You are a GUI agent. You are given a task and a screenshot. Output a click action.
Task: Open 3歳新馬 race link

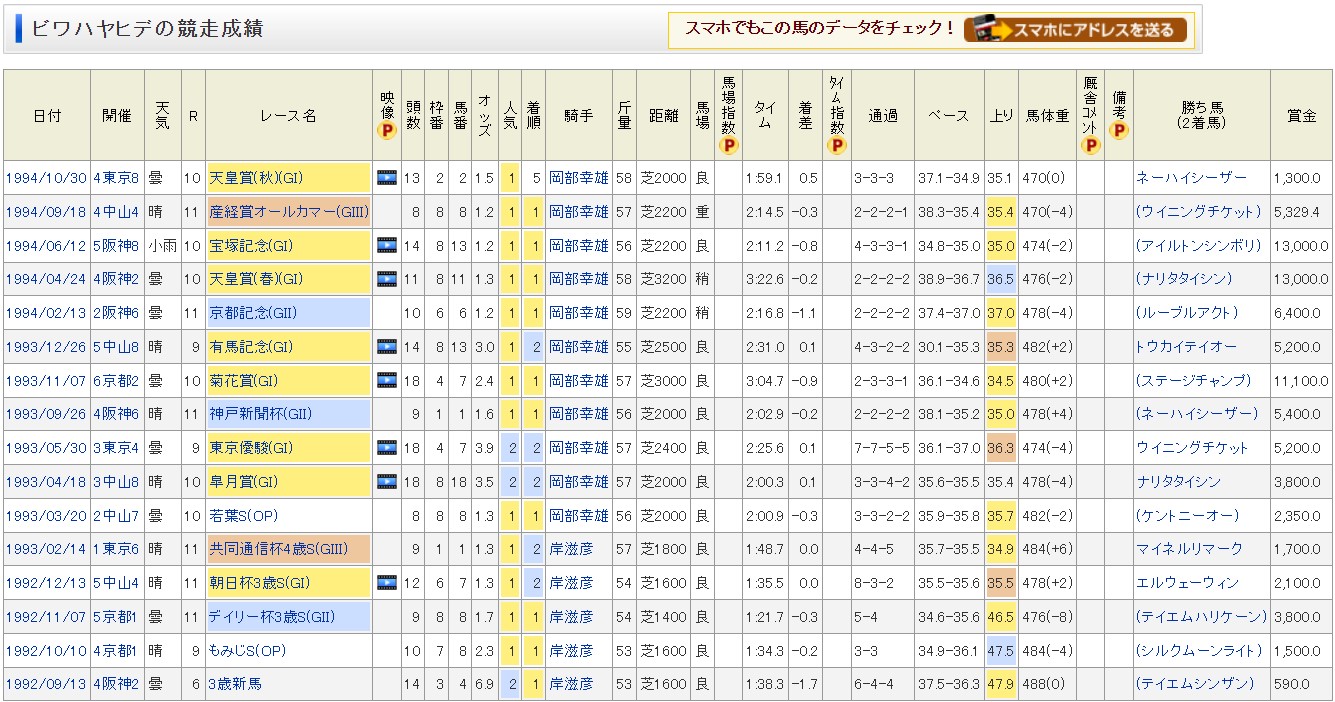coord(233,684)
